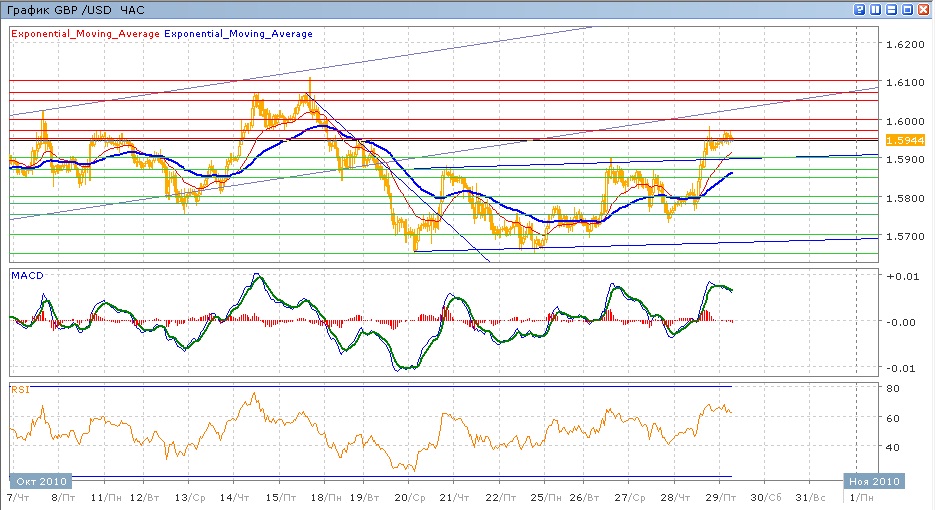Screen dimensions: 935x510
Task: Select the red Exponential_Moving_Average label
Action: (85, 33)
